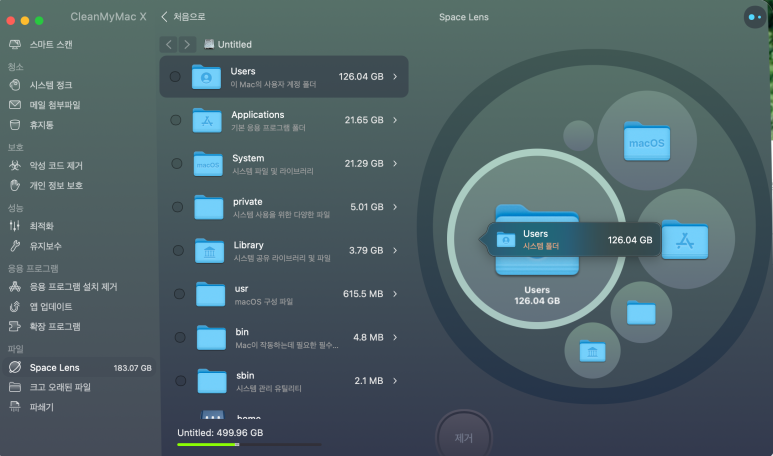Open the Updater (앱 업데이트) icon
The width and height of the screenshot is (773, 456).
pos(15,306)
